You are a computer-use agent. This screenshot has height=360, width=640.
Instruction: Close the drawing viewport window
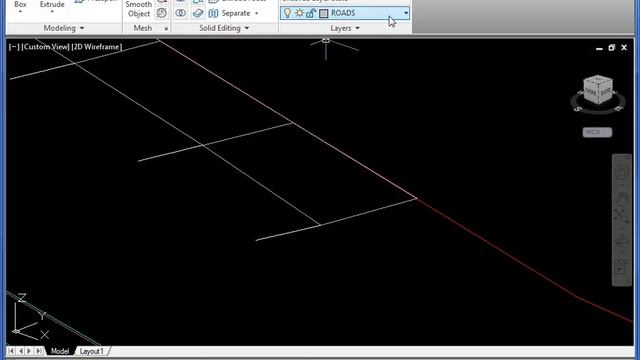click(x=624, y=48)
